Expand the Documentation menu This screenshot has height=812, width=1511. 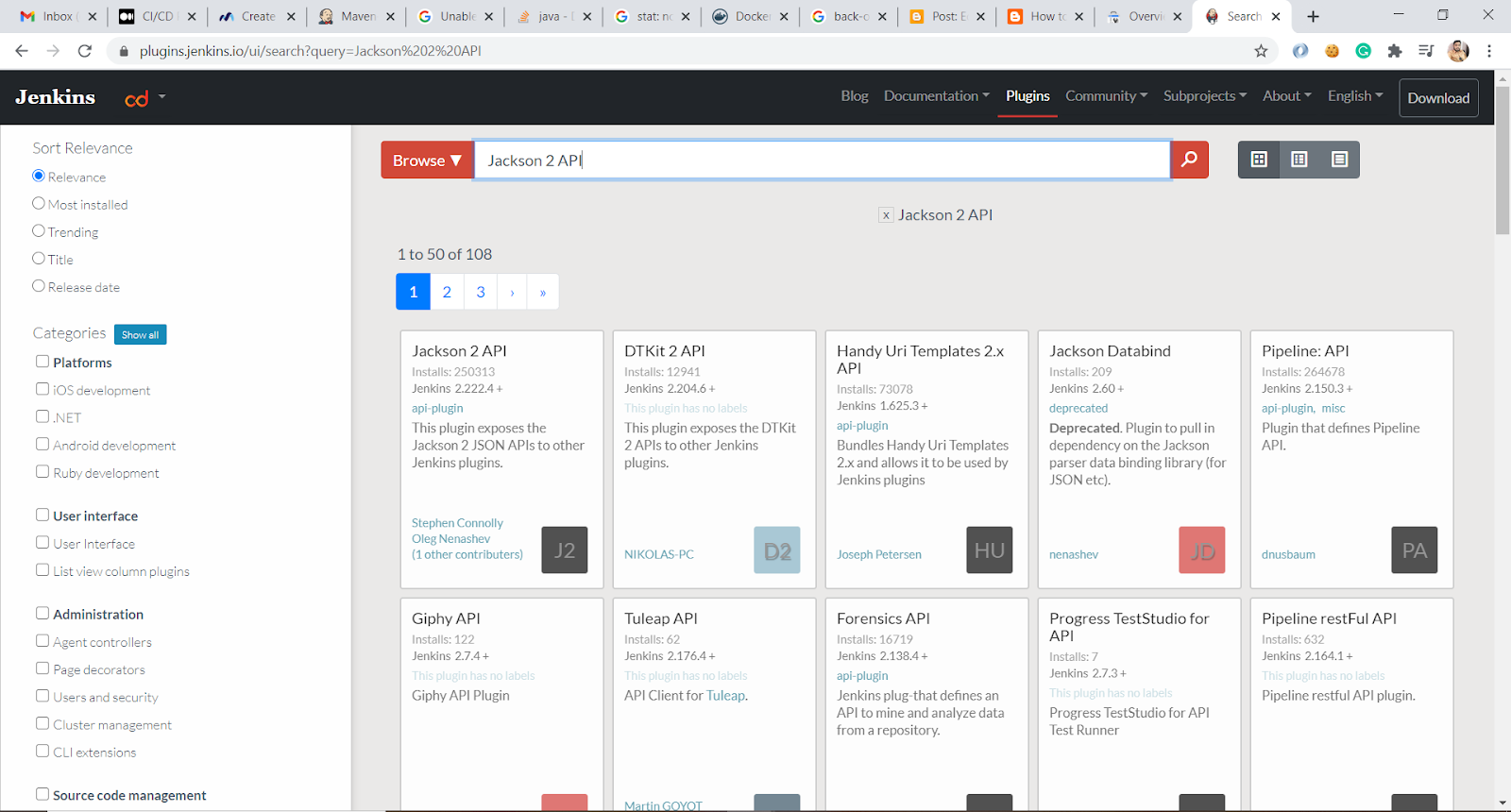pos(937,96)
